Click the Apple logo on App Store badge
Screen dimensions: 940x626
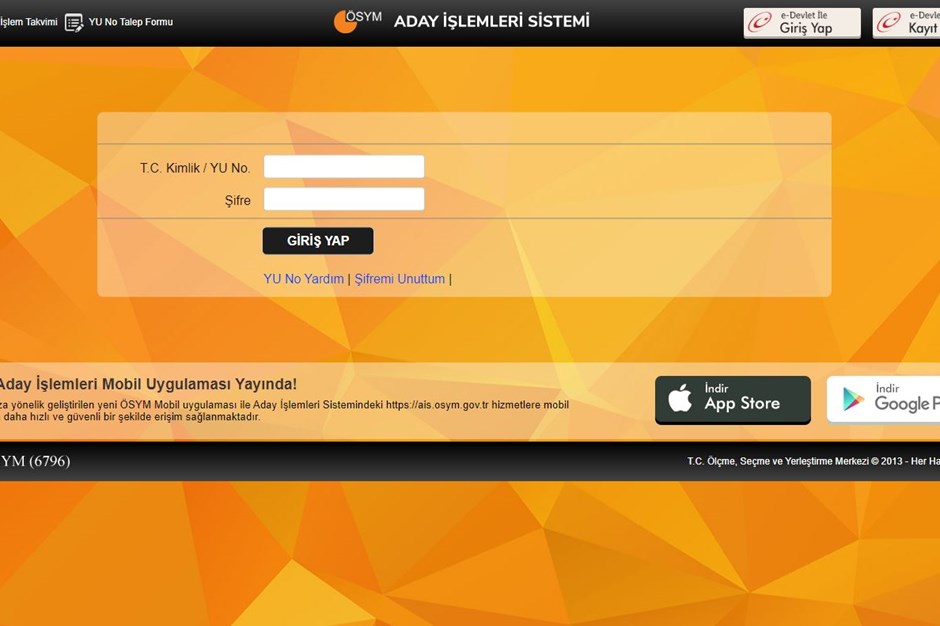680,398
